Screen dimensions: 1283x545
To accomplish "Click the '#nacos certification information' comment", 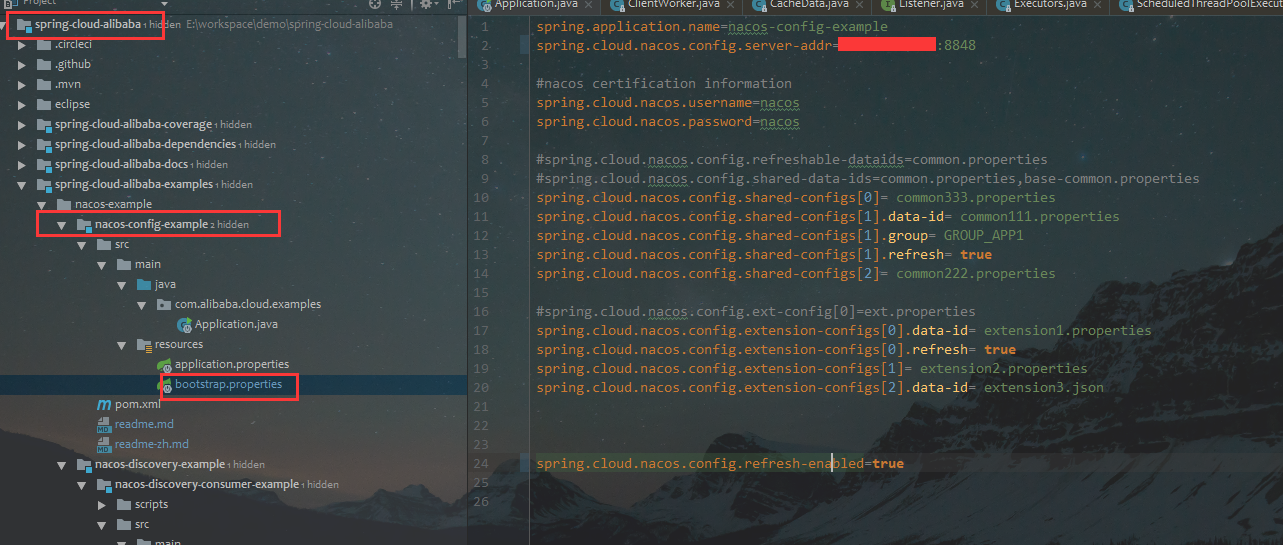I will [x=664, y=83].
